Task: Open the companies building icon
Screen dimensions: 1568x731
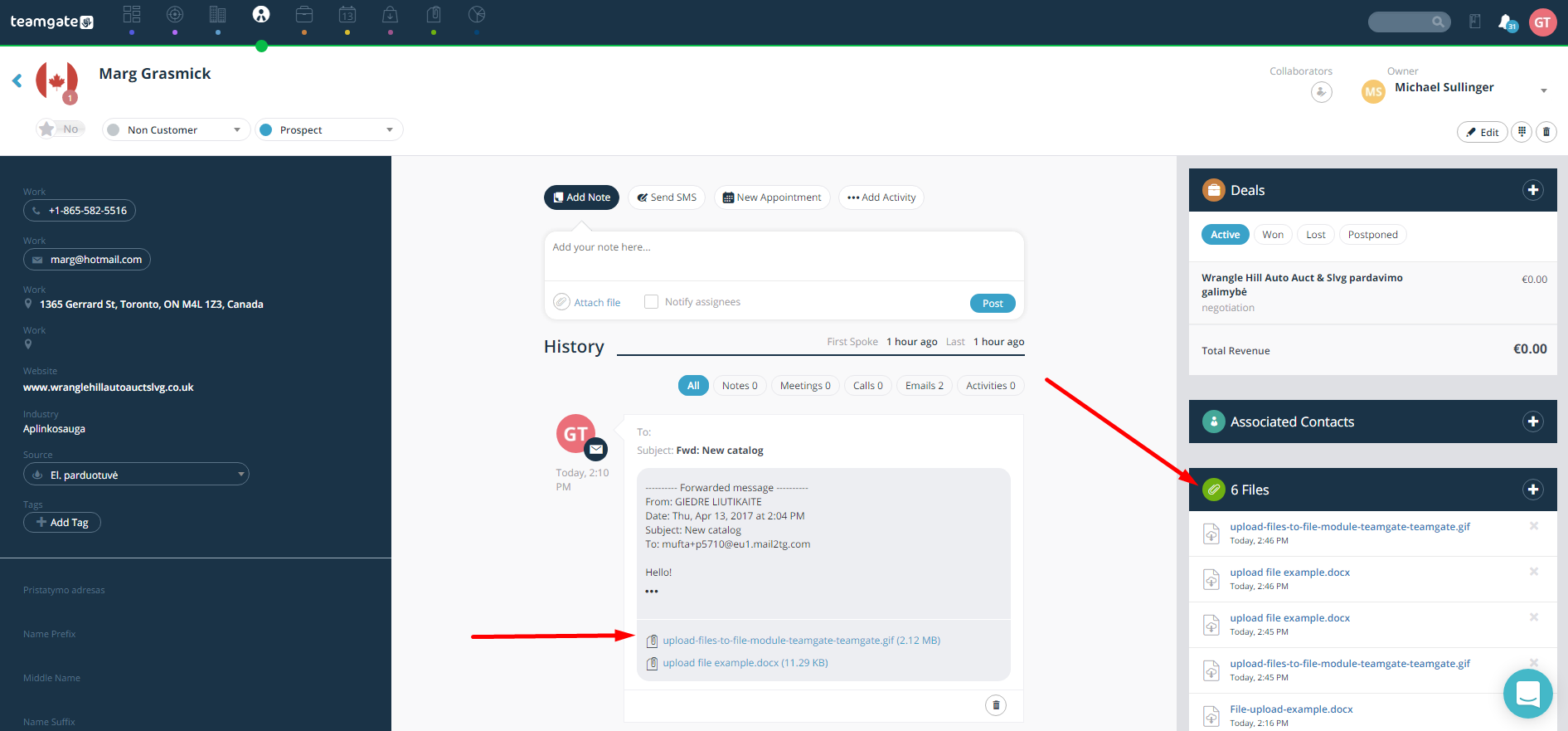Action: click(x=218, y=14)
